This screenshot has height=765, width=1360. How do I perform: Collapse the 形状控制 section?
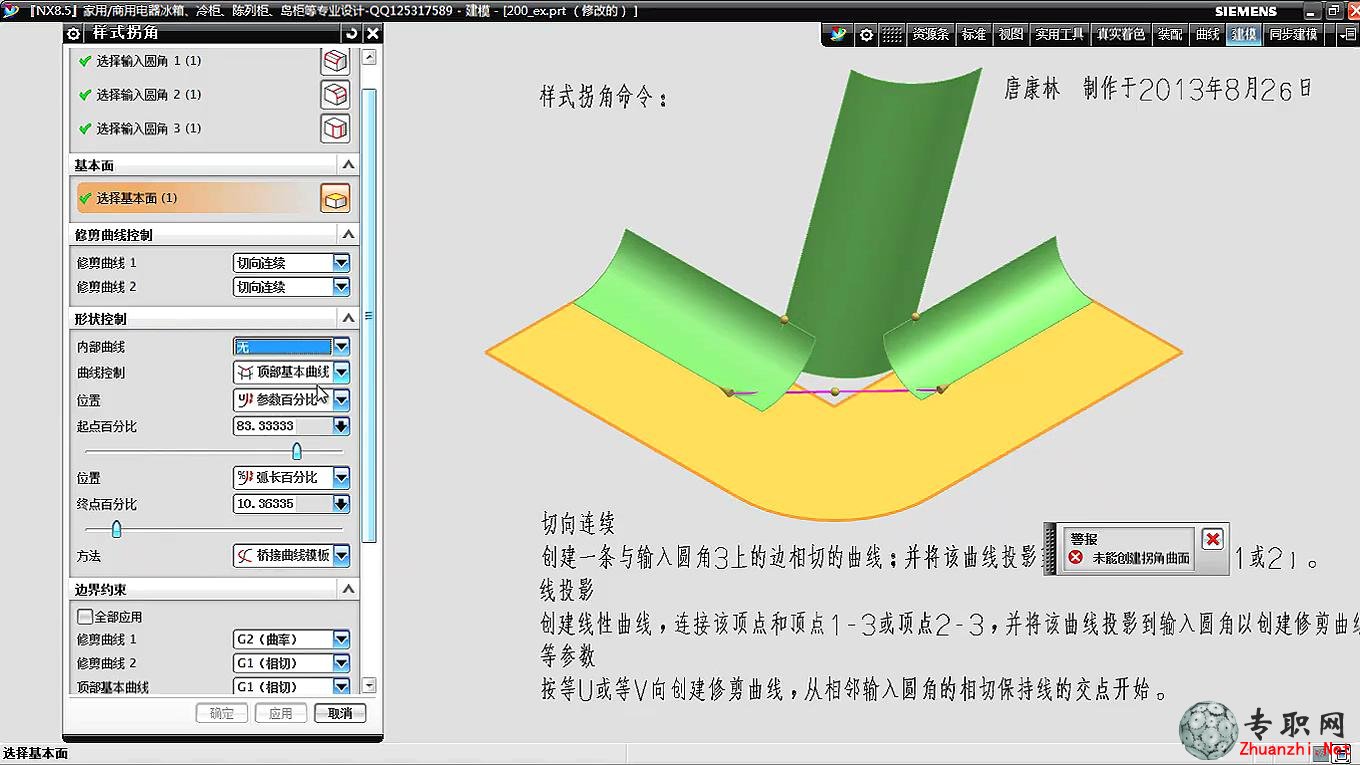(x=348, y=318)
